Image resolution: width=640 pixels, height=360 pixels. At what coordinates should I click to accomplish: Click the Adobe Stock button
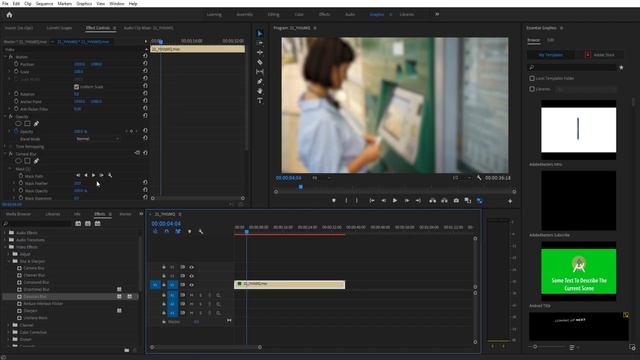pyautogui.click(x=600, y=55)
